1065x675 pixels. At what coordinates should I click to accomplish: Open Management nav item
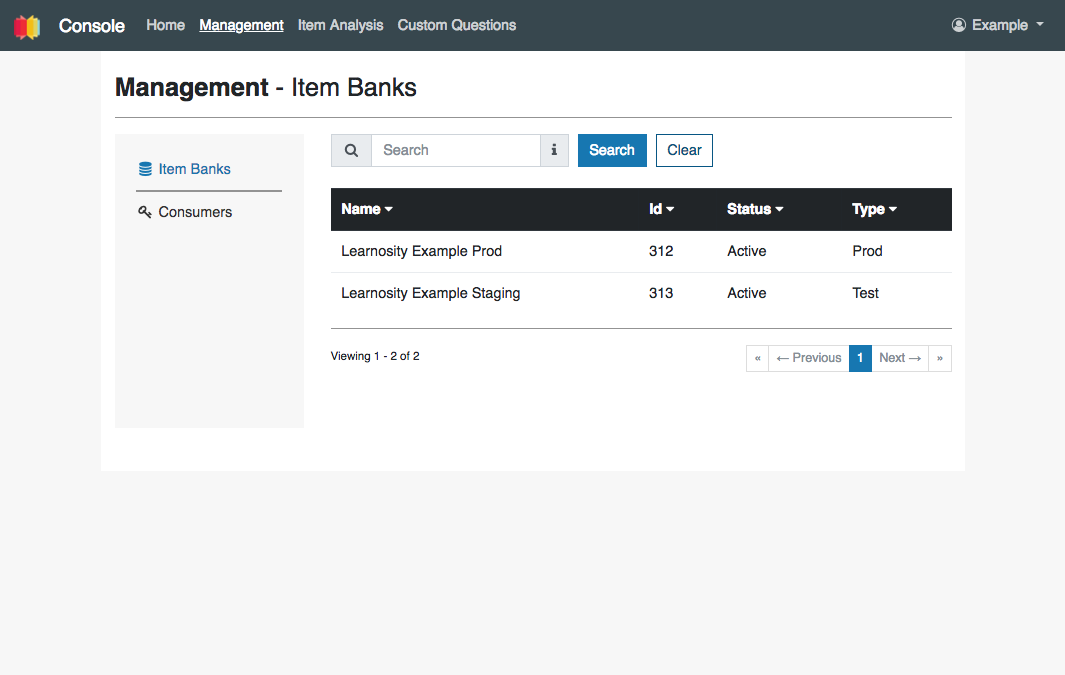coord(241,25)
